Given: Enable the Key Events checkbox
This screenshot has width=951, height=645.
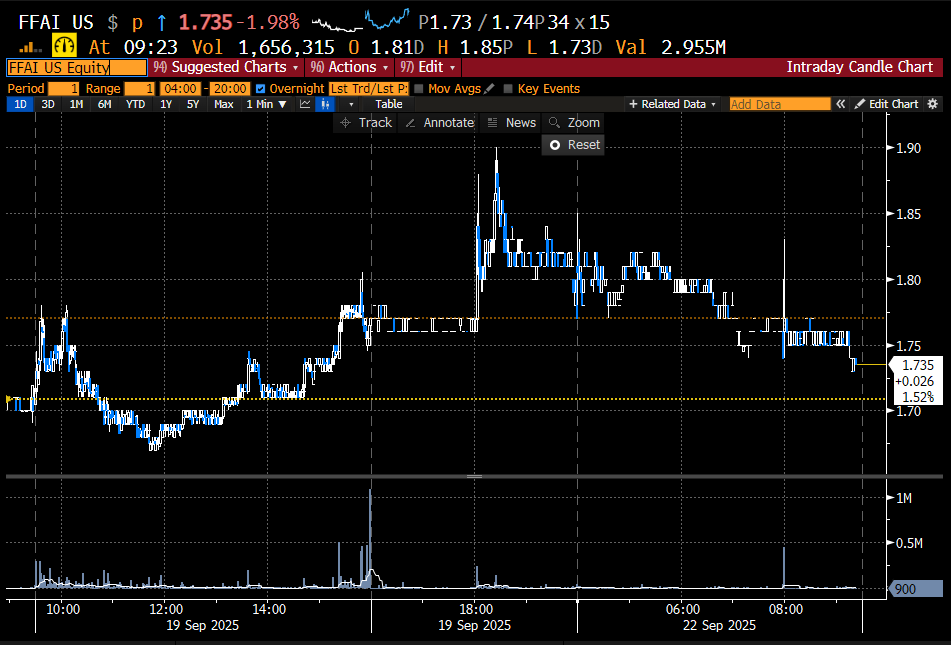Looking at the screenshot, I should point(508,89).
